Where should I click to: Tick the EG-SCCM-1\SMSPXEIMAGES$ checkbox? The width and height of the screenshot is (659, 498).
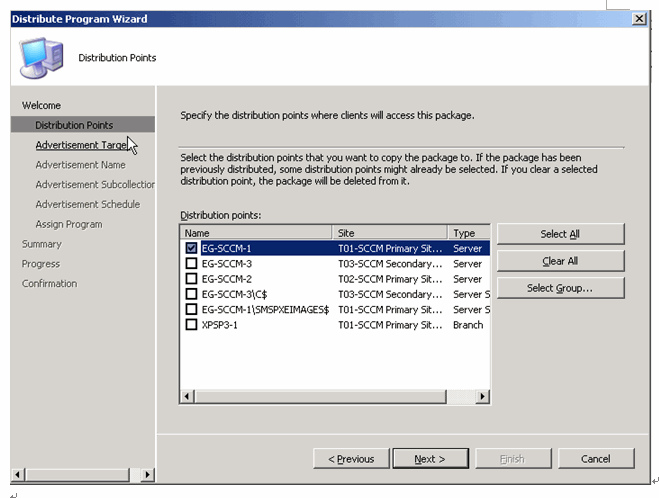tap(191, 309)
